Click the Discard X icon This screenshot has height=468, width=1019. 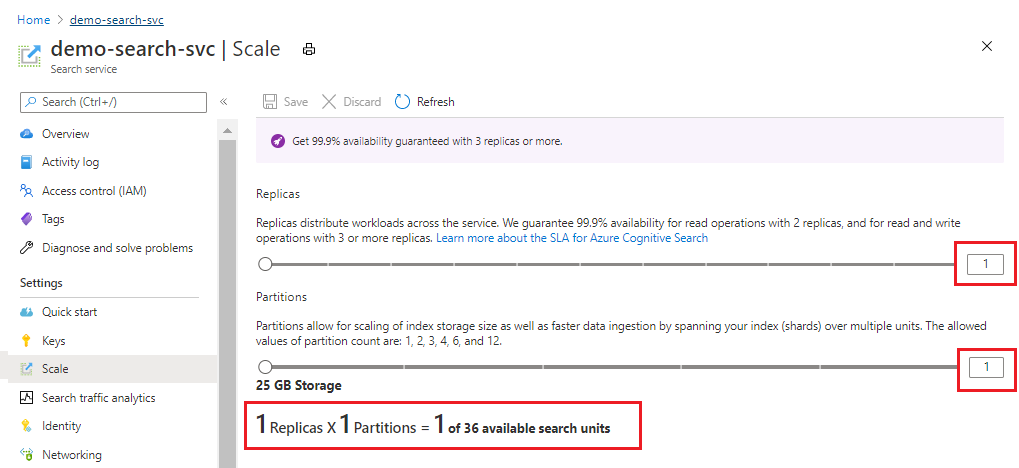pos(329,102)
